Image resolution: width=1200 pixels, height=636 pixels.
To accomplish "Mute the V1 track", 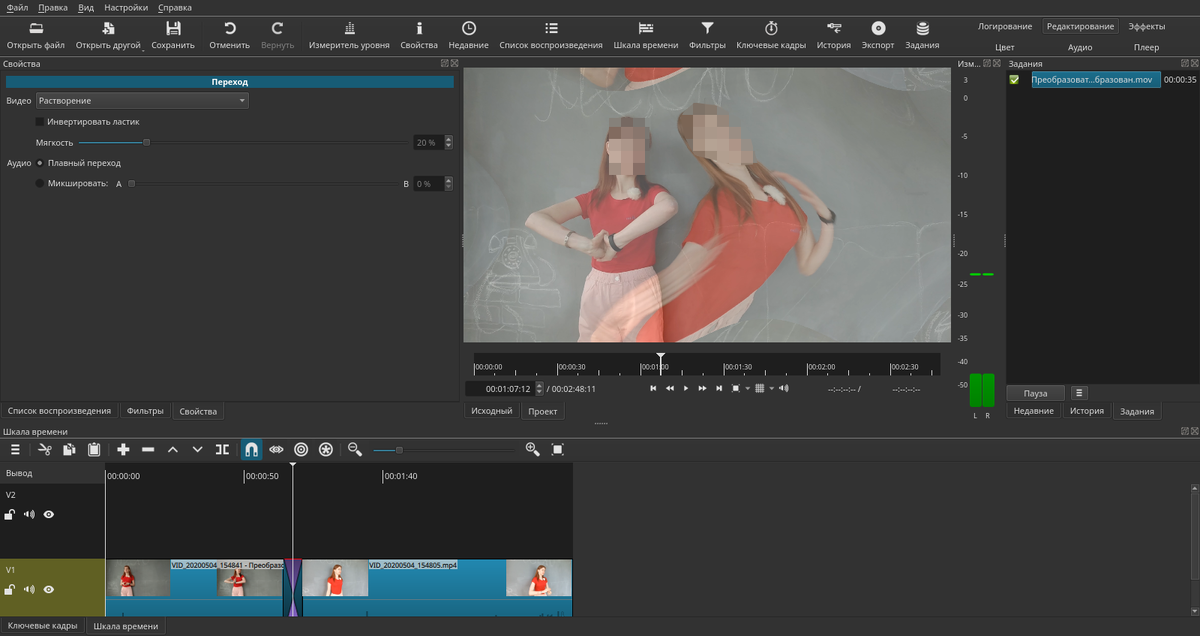I will click(29, 590).
